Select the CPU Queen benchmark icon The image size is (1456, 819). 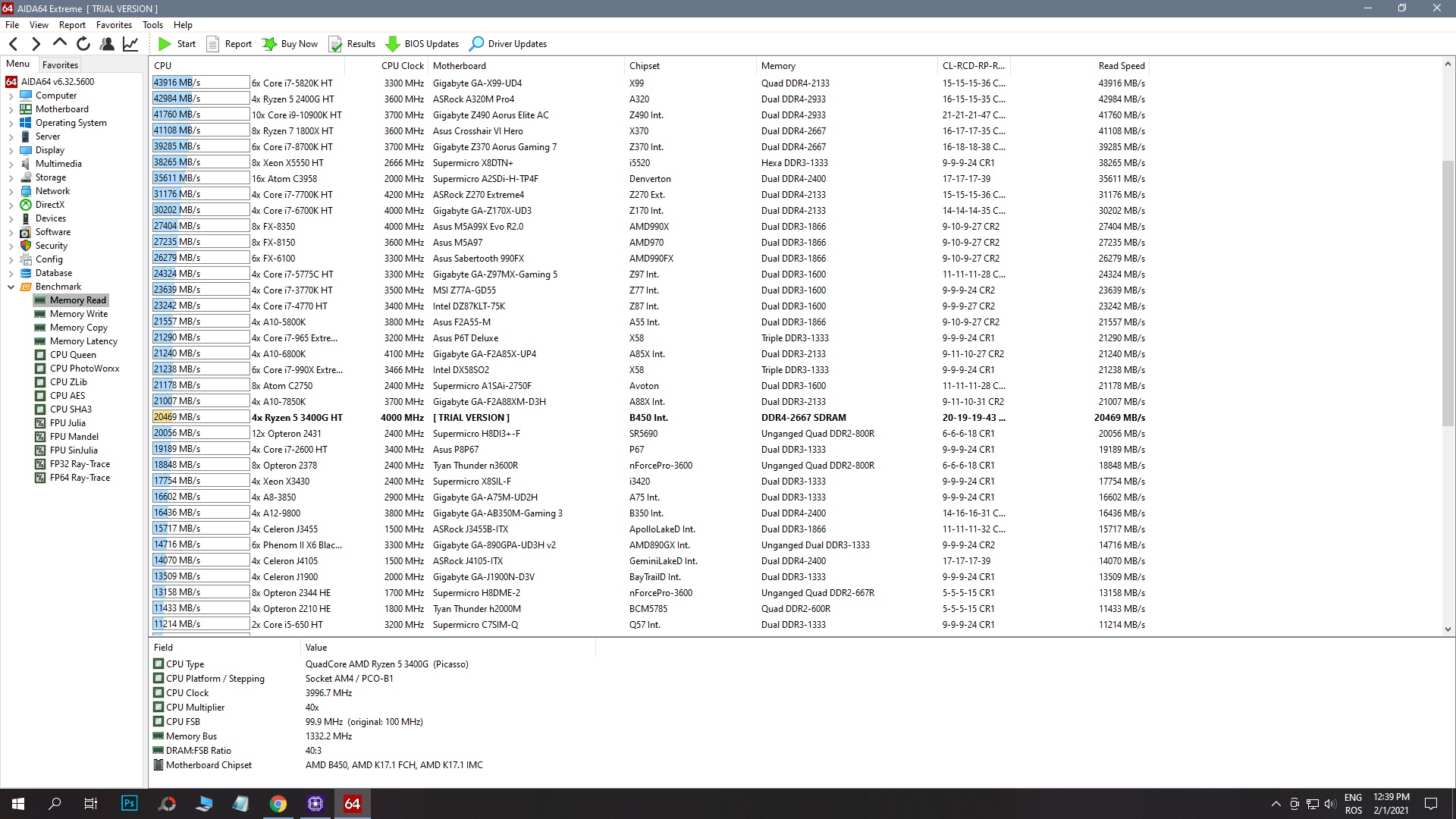[x=40, y=355]
